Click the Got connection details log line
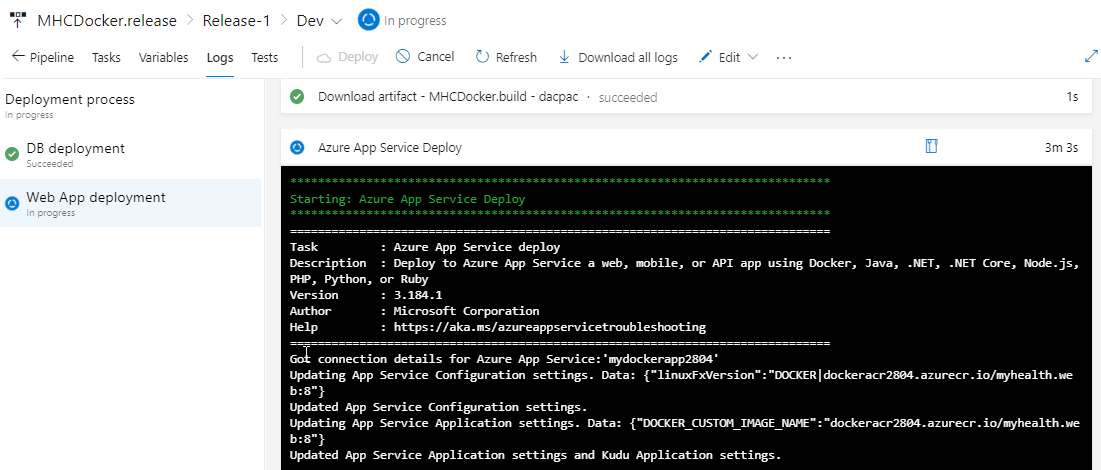The image size is (1101, 470). tap(505, 359)
